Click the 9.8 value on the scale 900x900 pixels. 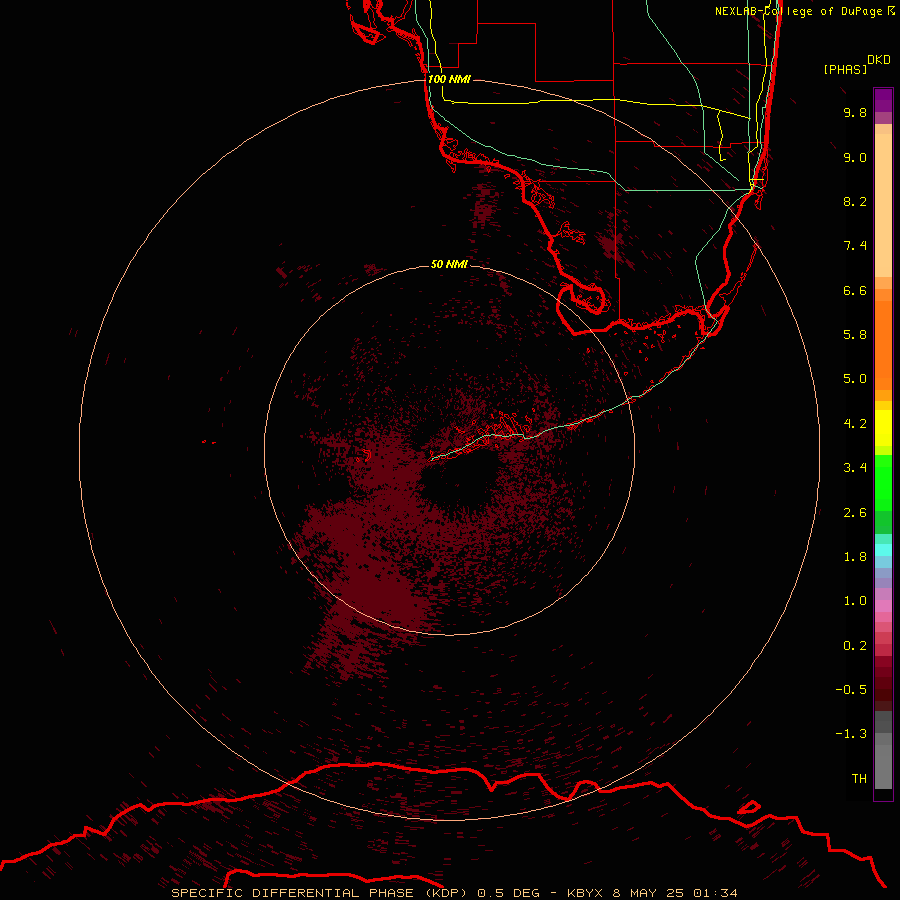855,112
